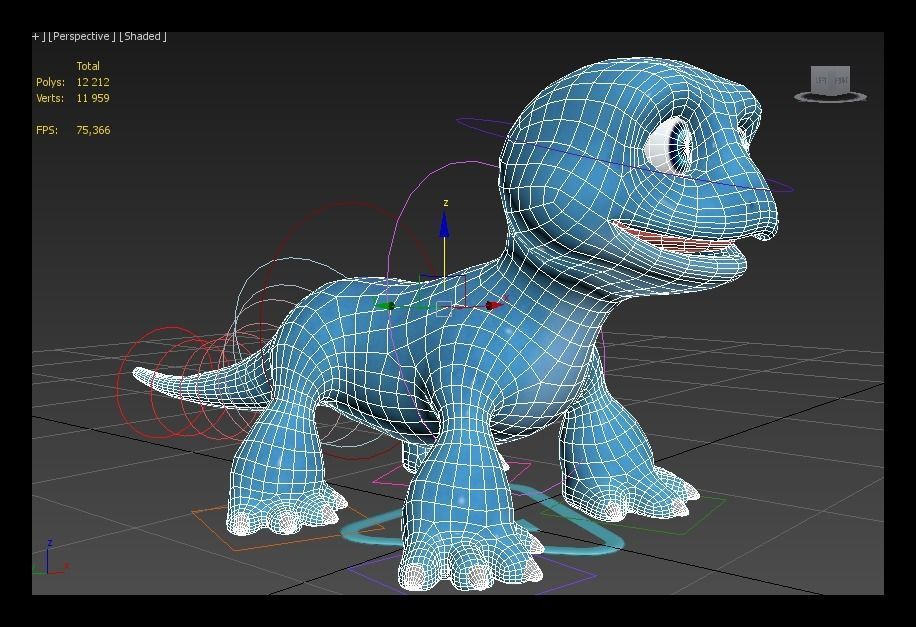Click the "Total" statistics header
This screenshot has width=916, height=627.
[x=88, y=66]
